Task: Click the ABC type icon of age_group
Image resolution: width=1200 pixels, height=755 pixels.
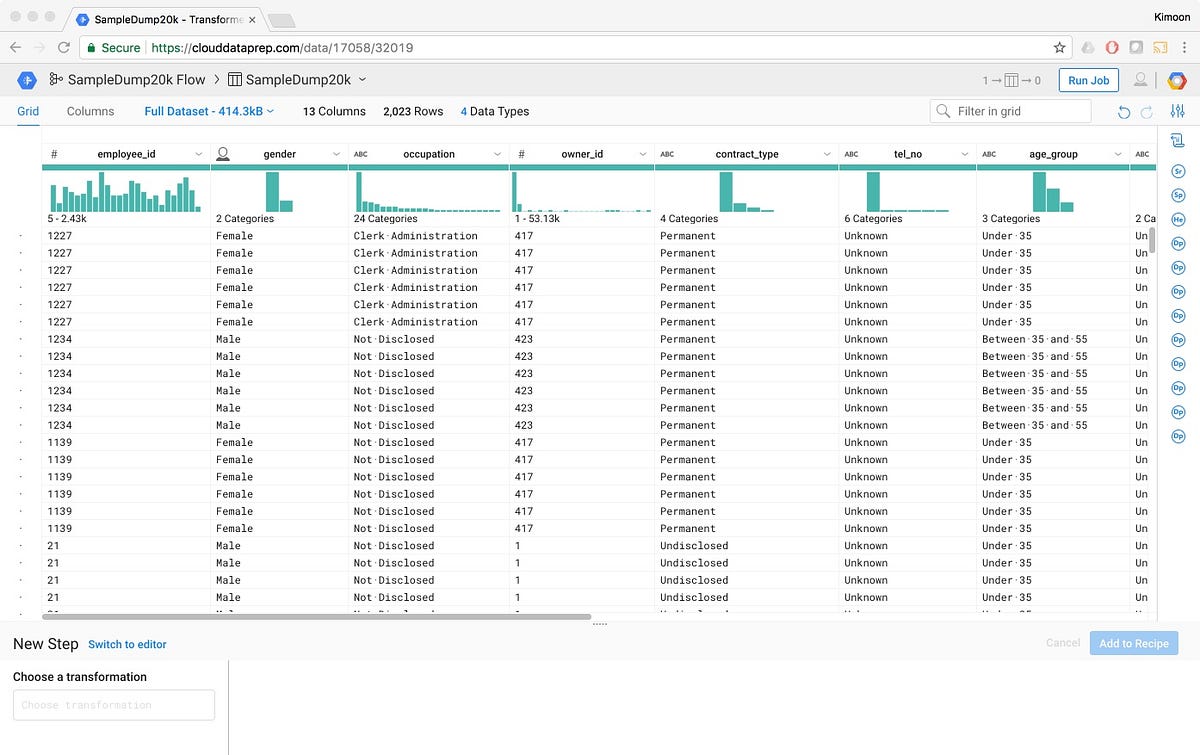Action: [x=989, y=155]
